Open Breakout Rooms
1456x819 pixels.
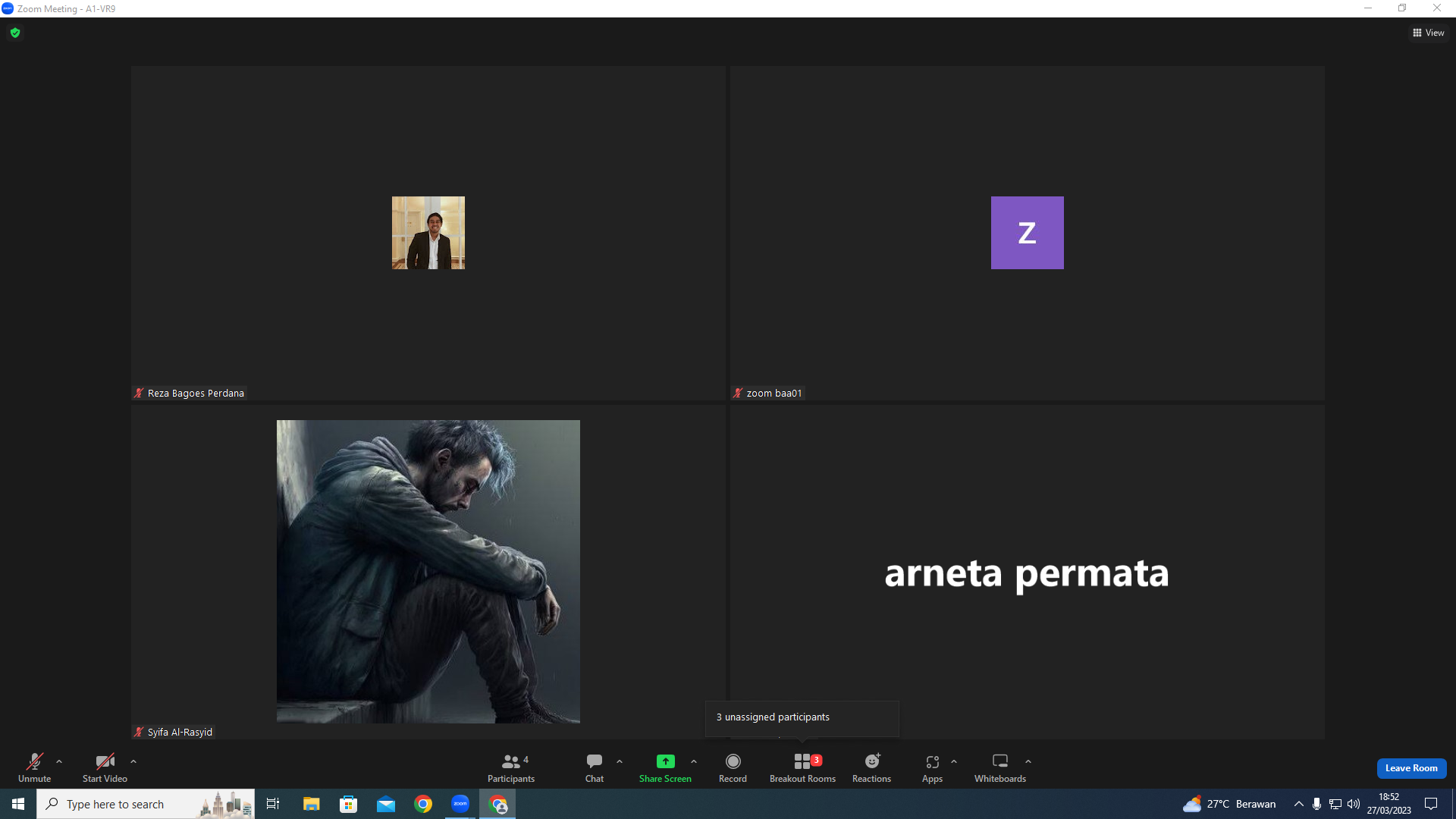(802, 767)
